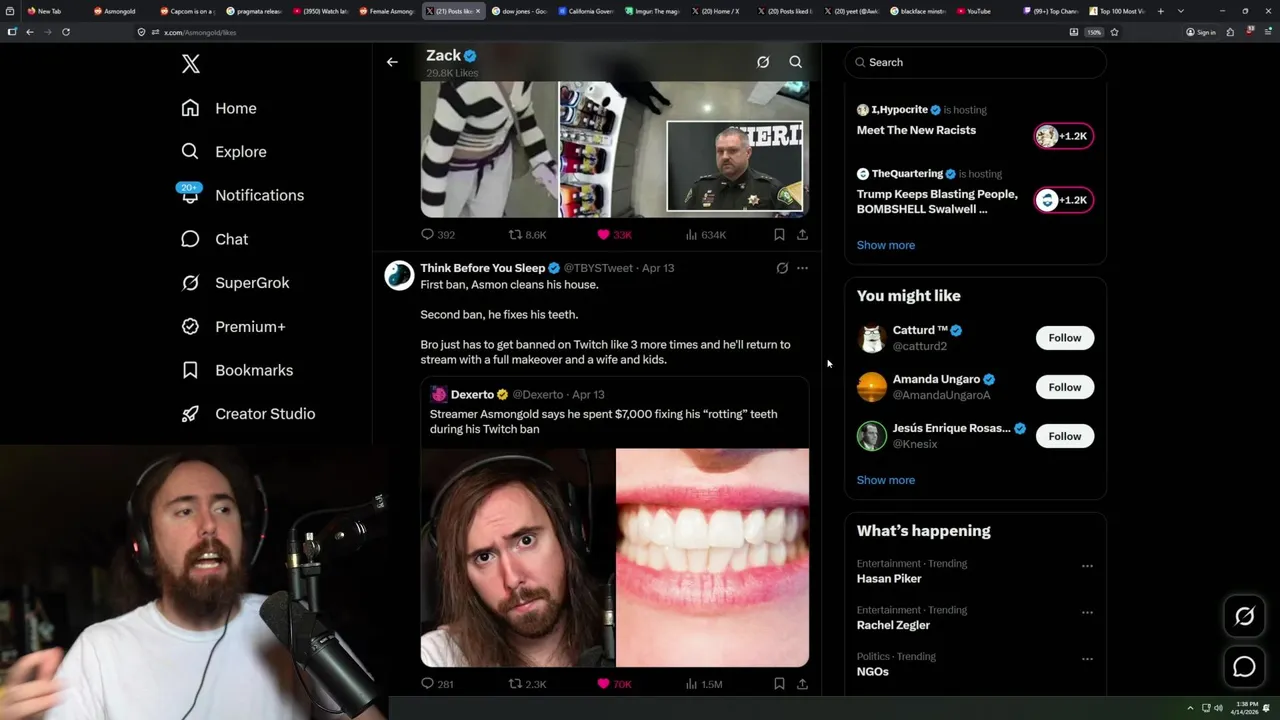Click the X logo in sidebar
1280x720 pixels.
[x=191, y=64]
